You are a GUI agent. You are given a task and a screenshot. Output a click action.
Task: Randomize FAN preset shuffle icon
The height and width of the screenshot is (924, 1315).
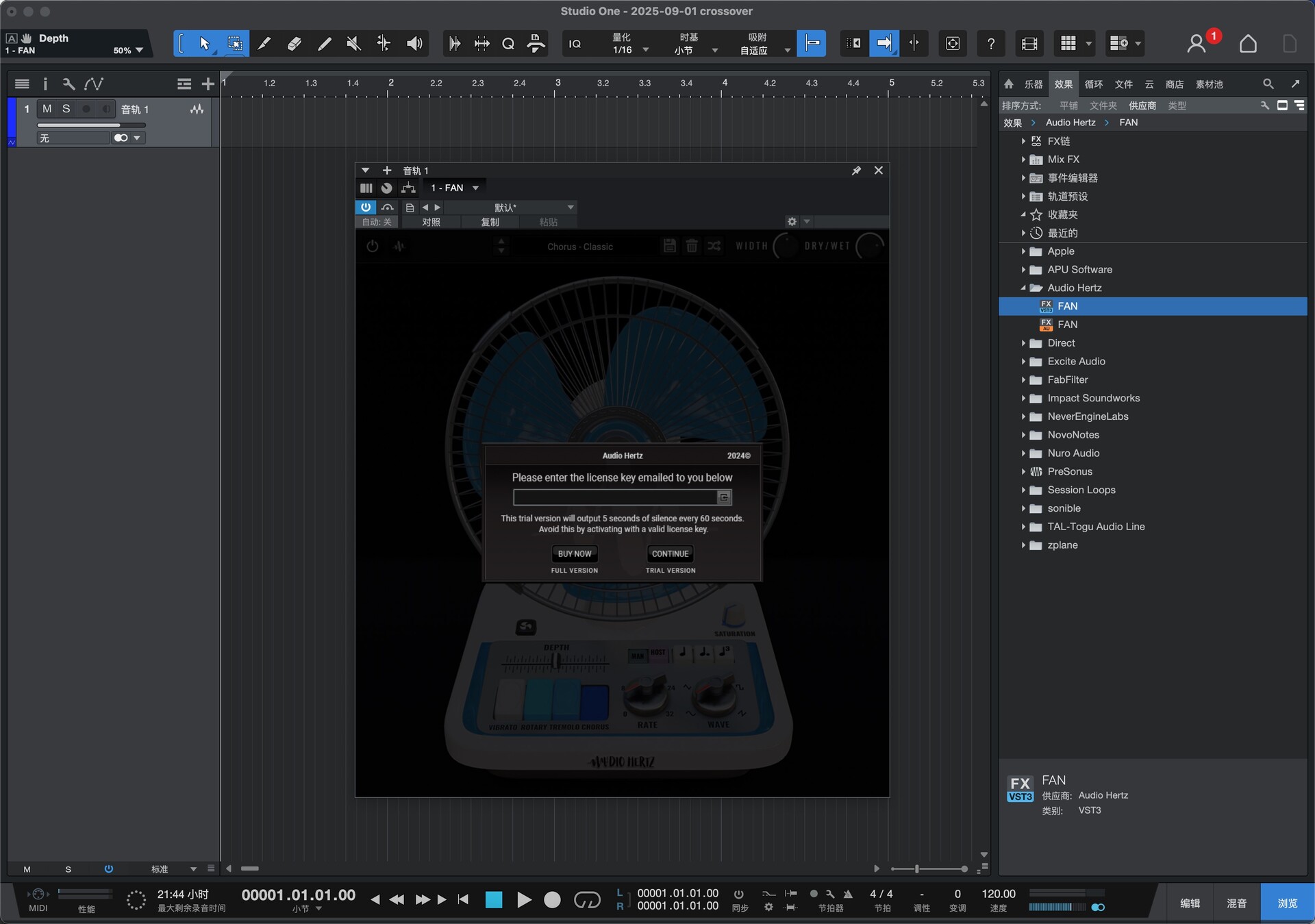coord(714,246)
